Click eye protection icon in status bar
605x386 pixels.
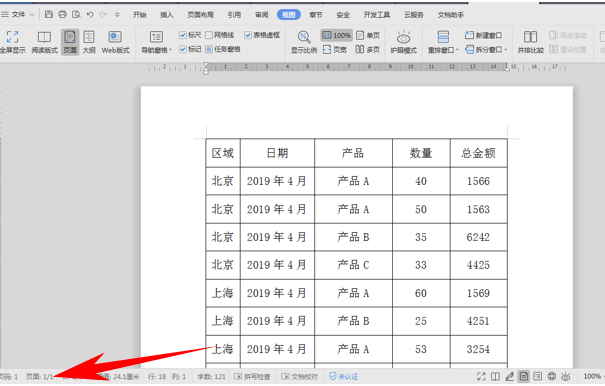[x=566, y=376]
